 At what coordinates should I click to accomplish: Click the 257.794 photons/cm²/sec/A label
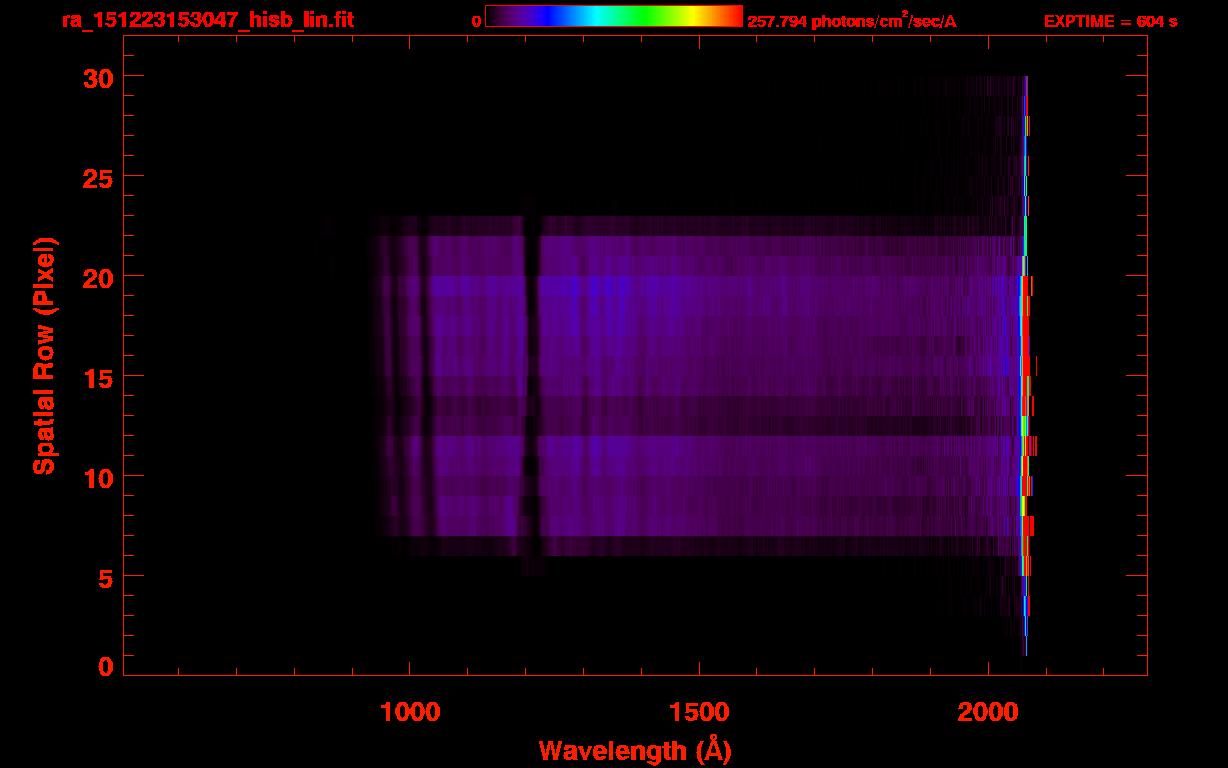click(852, 21)
